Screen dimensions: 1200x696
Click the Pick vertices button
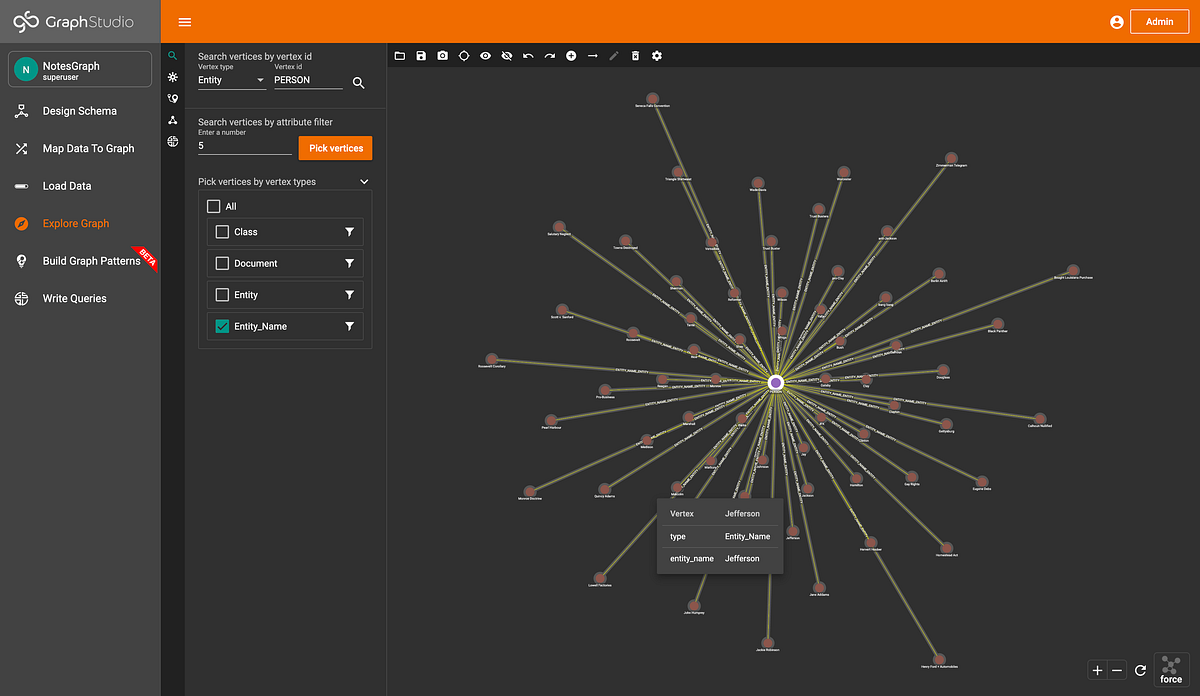point(335,148)
